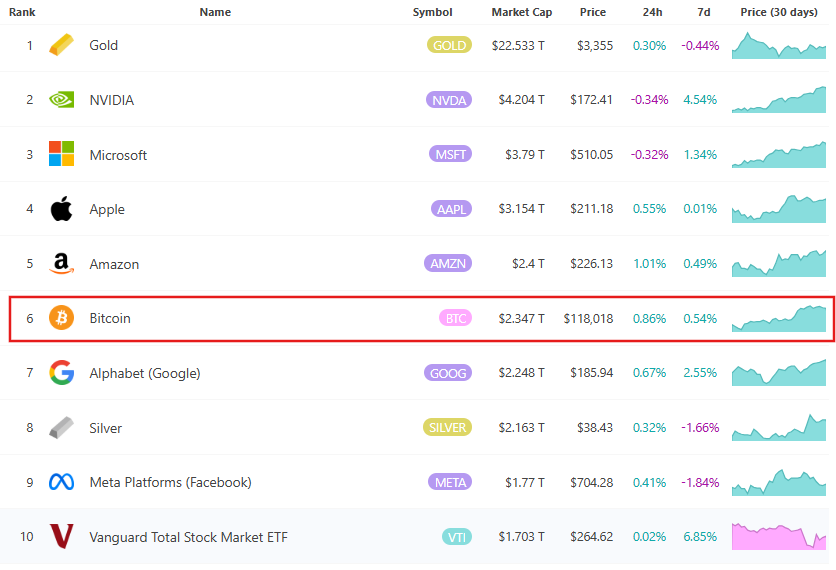Click Silver's 30-day price chart
The width and height of the screenshot is (836, 570).
pos(779,427)
